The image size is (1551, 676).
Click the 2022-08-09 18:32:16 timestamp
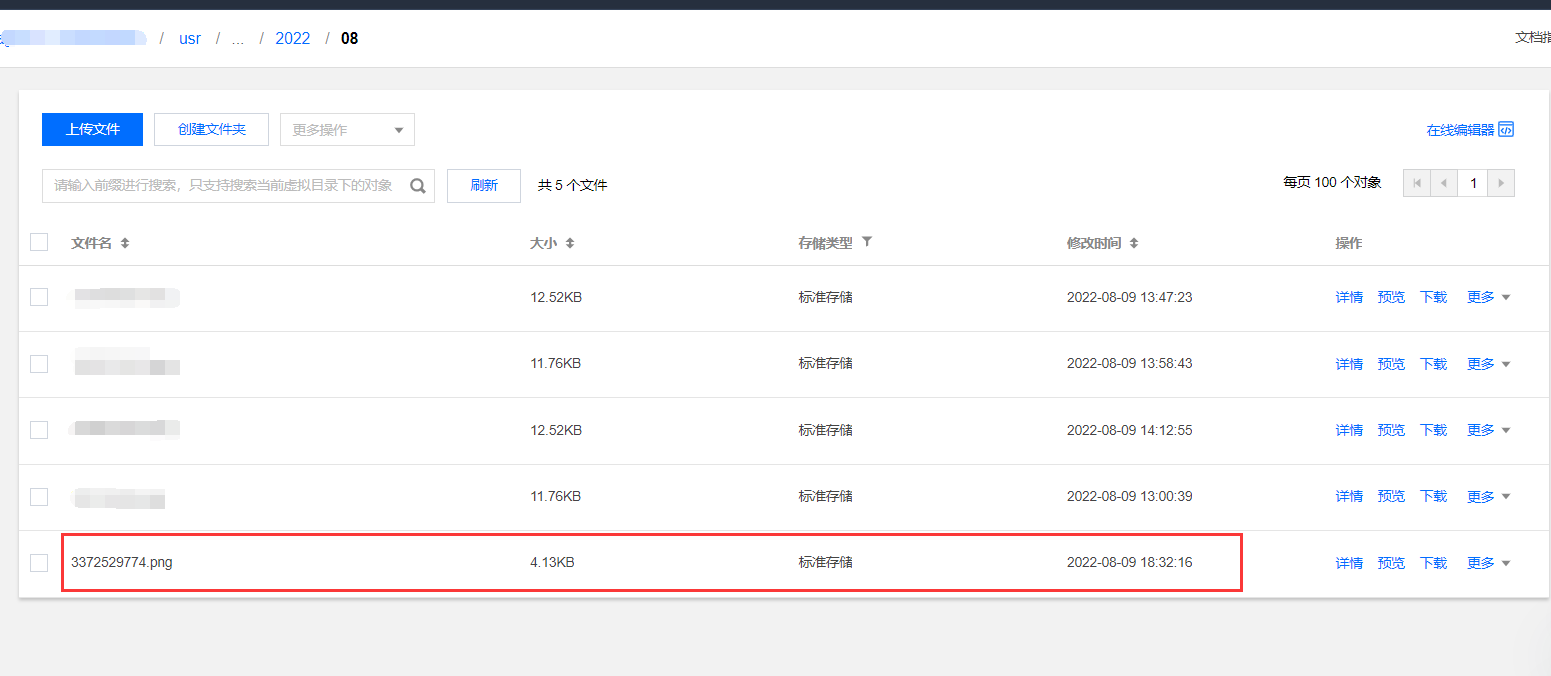pyautogui.click(x=1129, y=563)
